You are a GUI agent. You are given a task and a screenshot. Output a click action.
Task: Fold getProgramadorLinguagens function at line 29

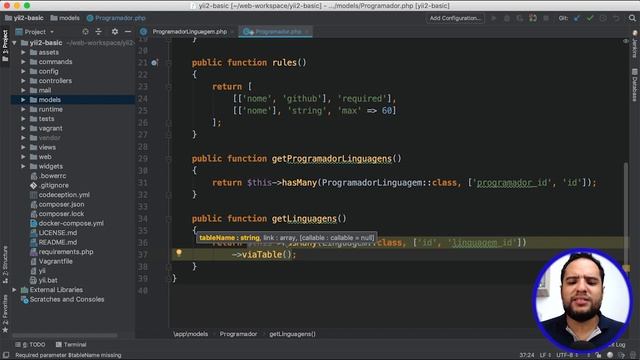coord(169,158)
